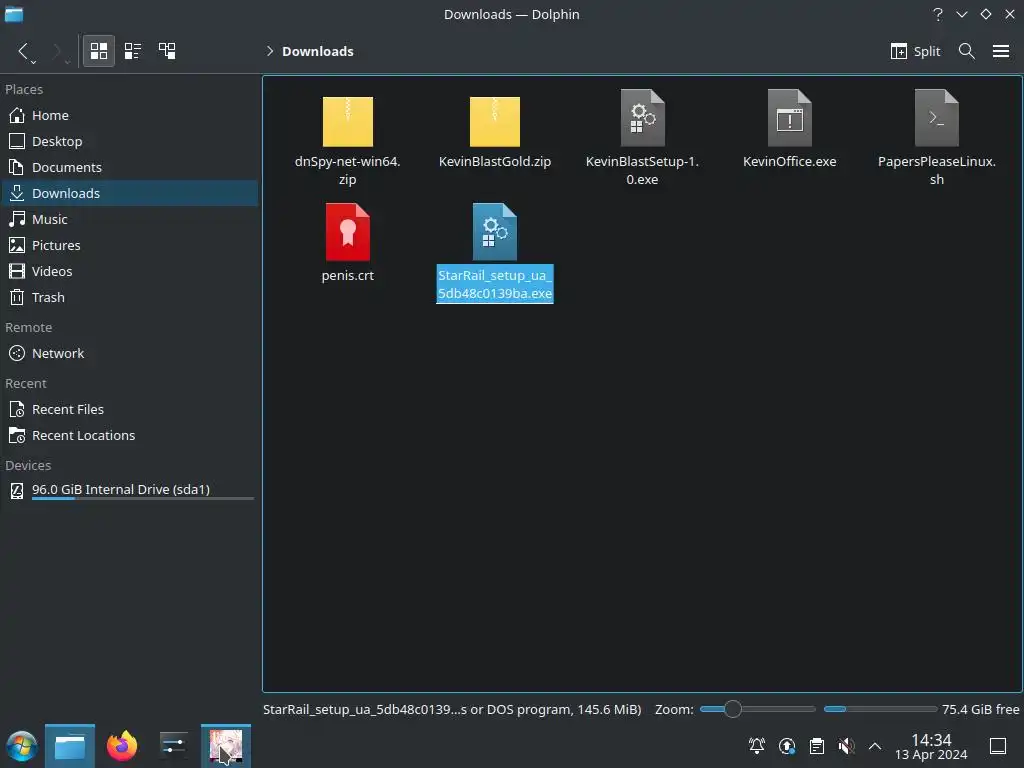
Task: Click the 75.4 GiB free text
Action: (x=980, y=709)
